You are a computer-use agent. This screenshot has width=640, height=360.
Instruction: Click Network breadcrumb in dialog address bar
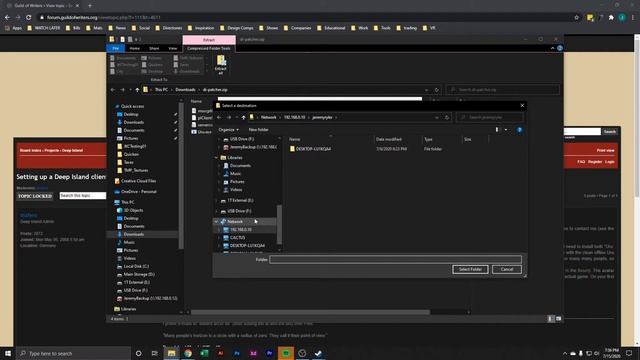pos(269,118)
